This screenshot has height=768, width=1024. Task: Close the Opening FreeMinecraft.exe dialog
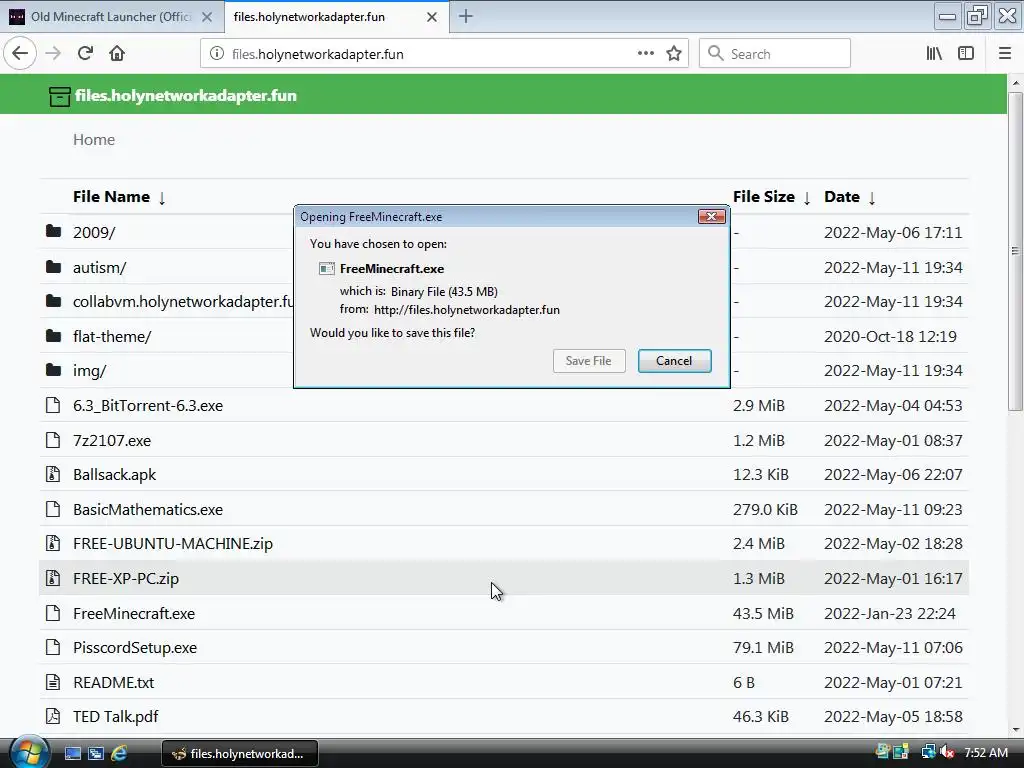[712, 216]
